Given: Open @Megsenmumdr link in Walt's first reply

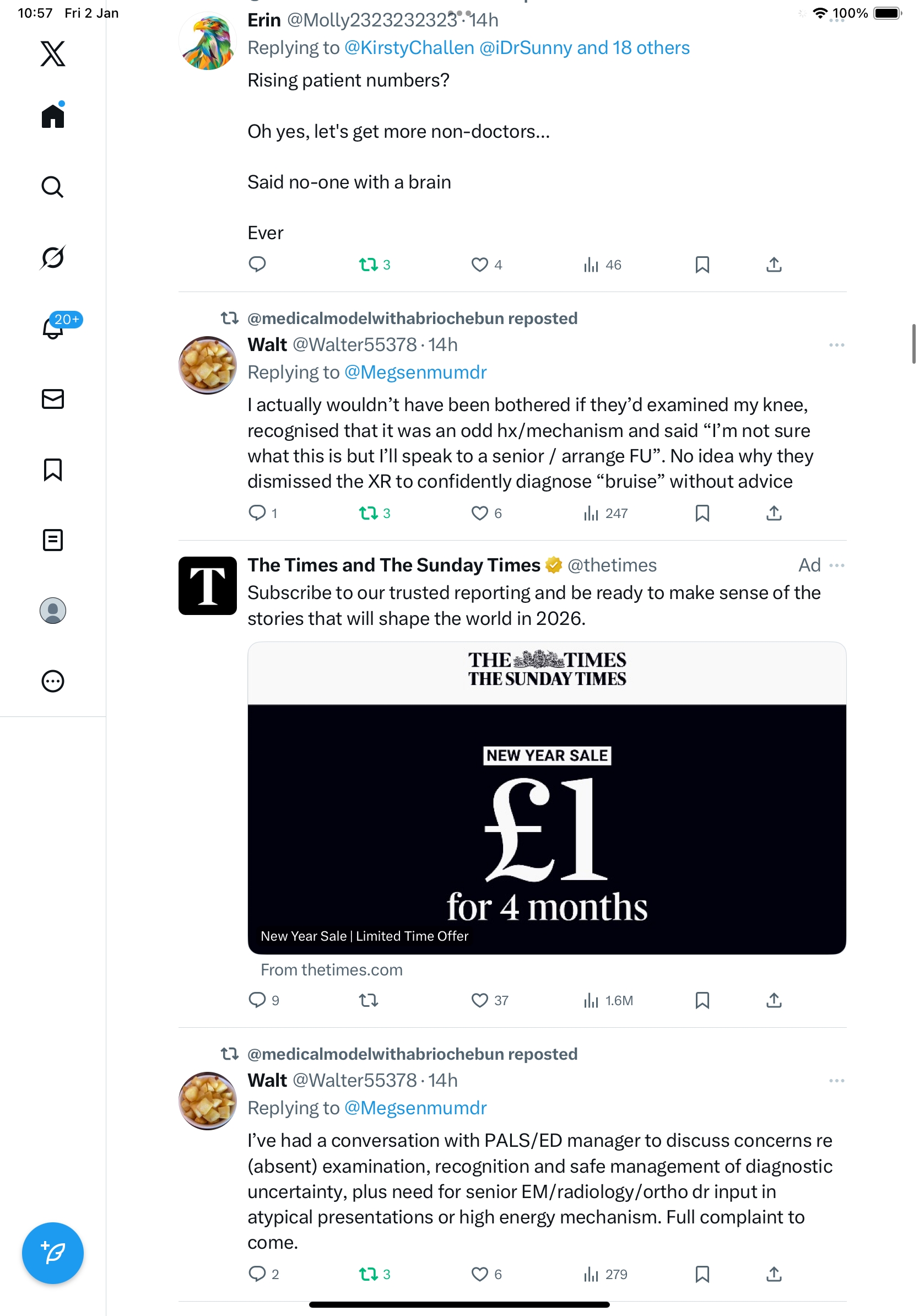Looking at the screenshot, I should coord(415,372).
